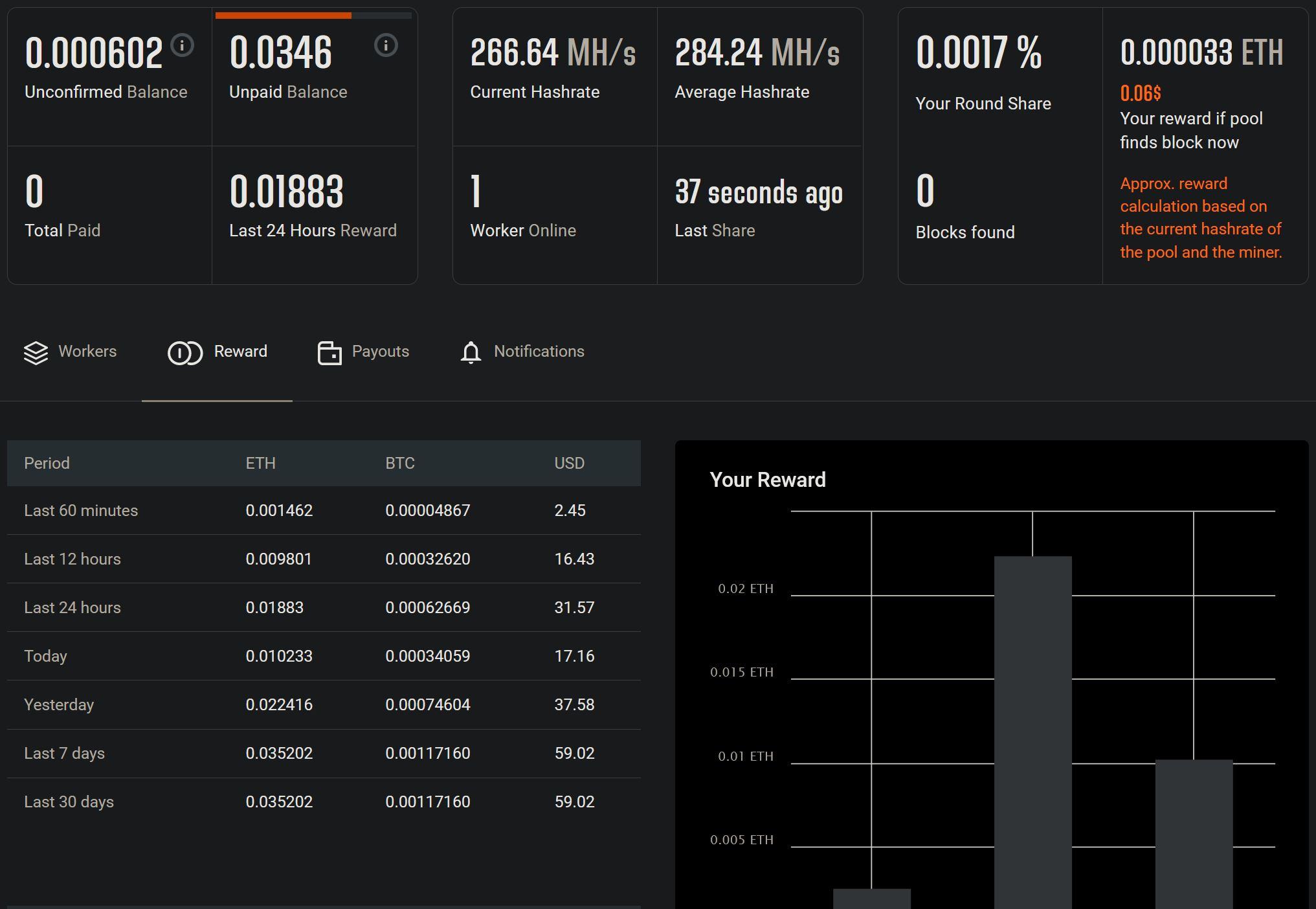Click the Payouts wallet icon
1316x909 pixels.
point(329,353)
